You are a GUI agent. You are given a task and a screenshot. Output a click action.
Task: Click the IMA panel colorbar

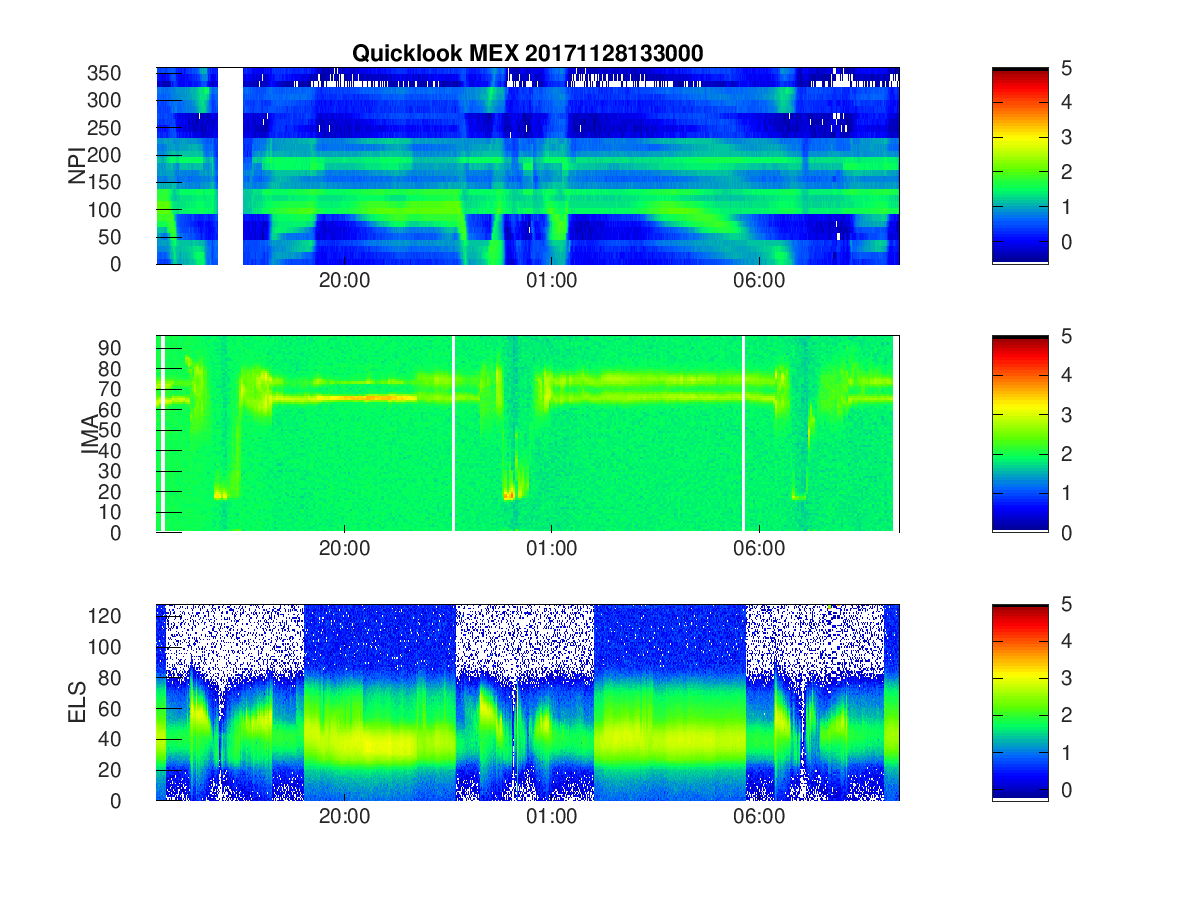(1020, 434)
